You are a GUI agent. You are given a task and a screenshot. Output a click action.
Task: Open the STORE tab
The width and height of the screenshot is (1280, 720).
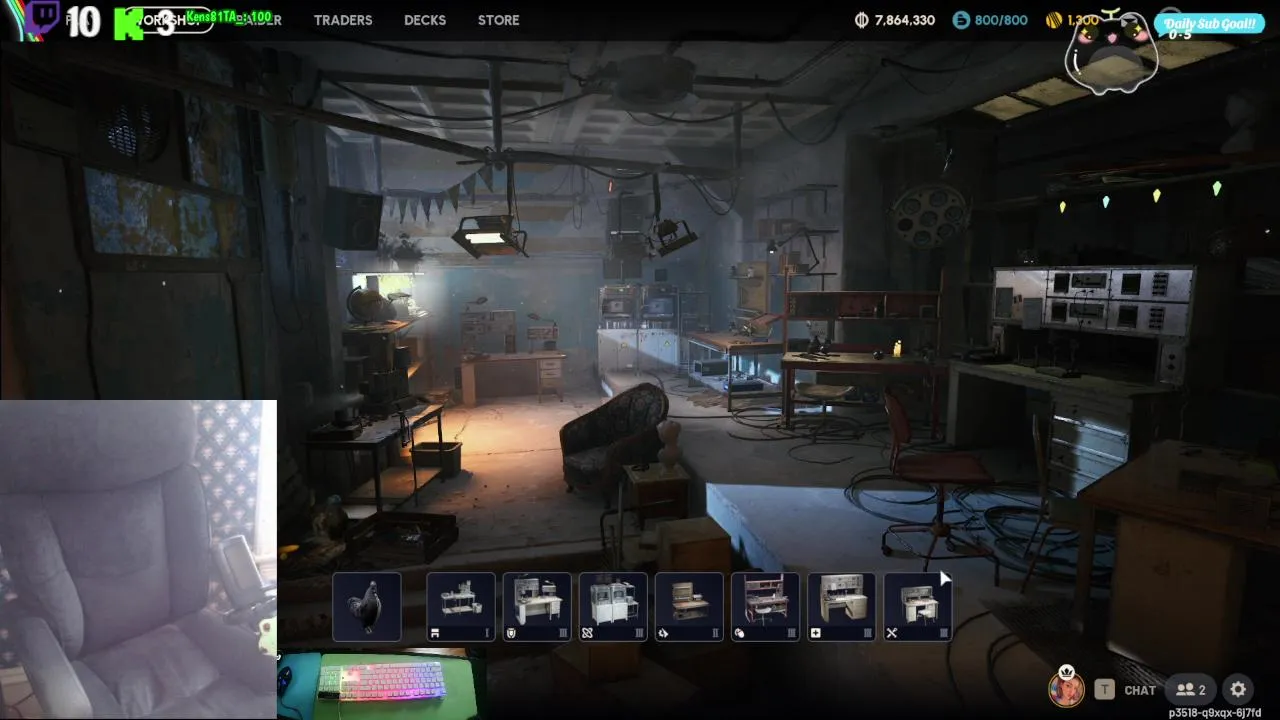tap(498, 20)
